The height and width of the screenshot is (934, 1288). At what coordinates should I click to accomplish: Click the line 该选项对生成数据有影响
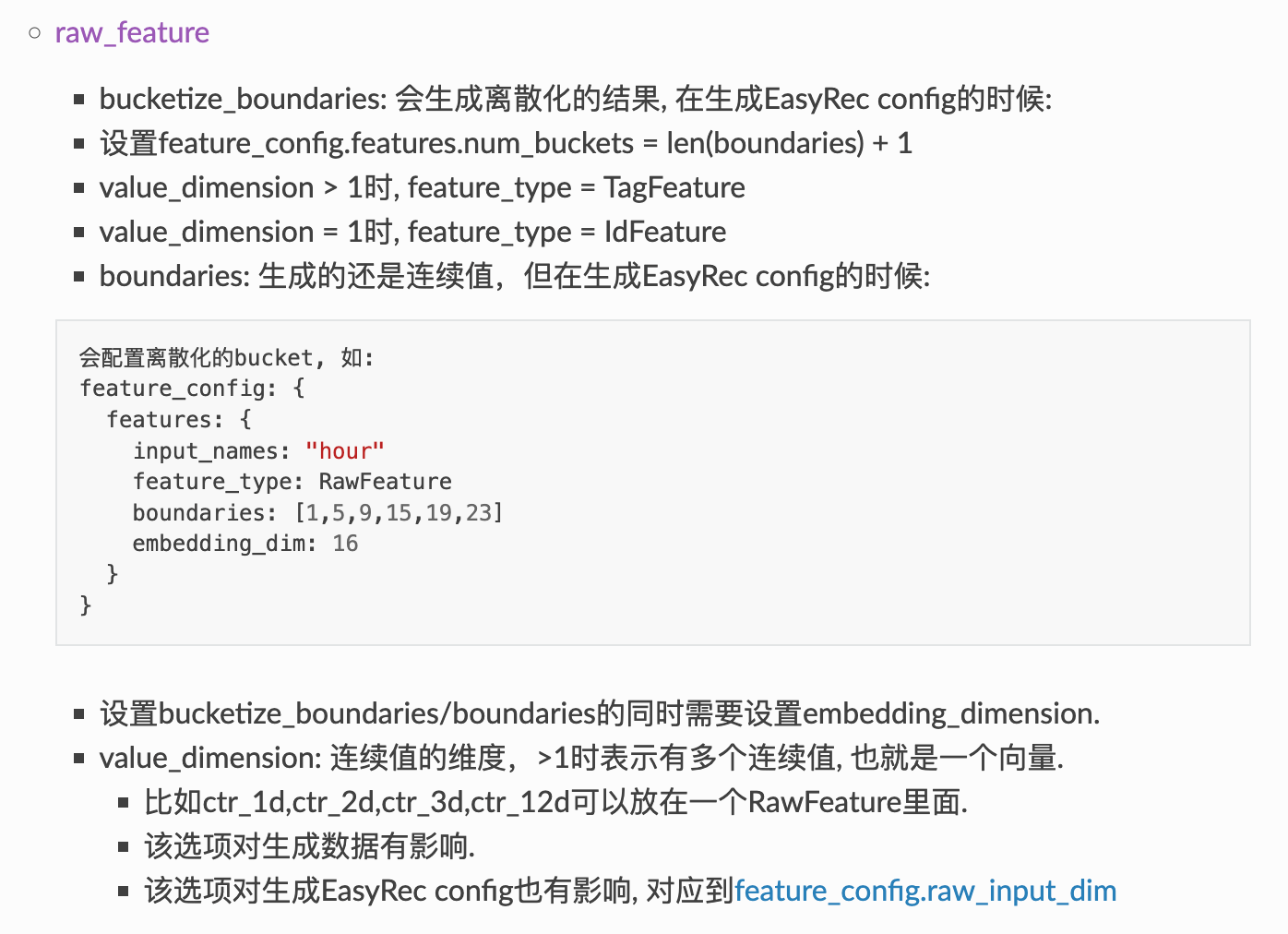309,846
